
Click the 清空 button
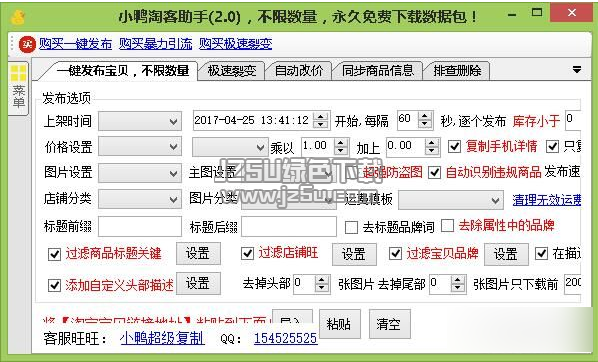[x=389, y=324]
